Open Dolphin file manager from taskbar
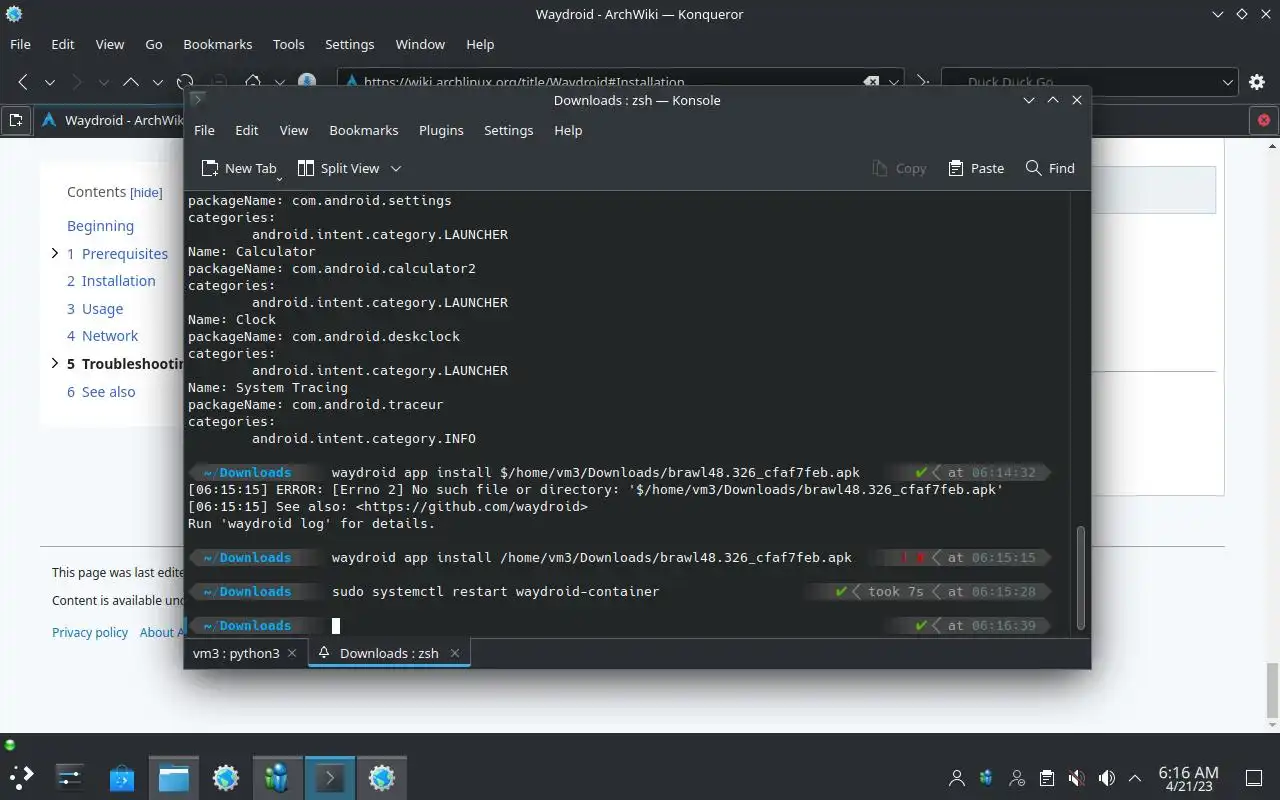 pyautogui.click(x=174, y=776)
